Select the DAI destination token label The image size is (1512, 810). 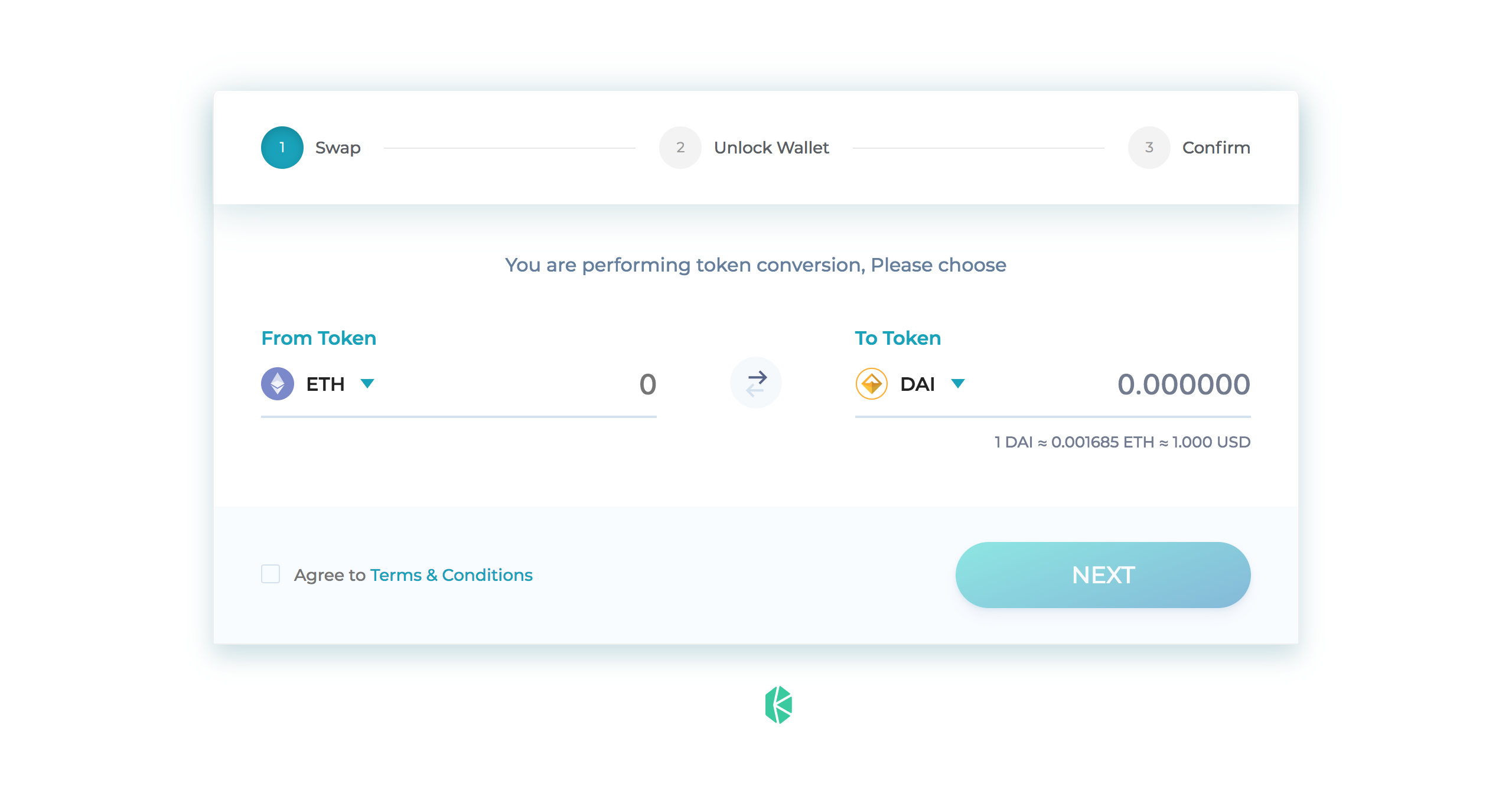pos(917,384)
